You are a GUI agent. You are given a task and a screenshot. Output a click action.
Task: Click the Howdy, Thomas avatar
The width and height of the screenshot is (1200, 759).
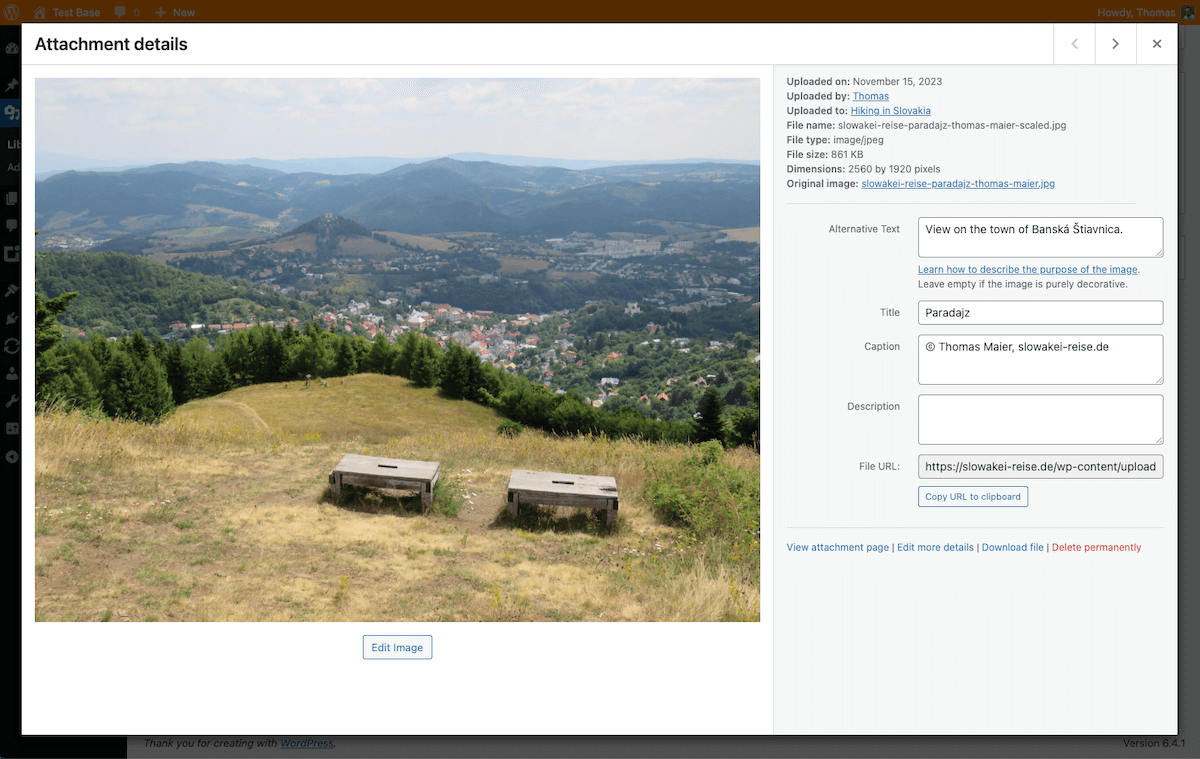[x=1188, y=12]
